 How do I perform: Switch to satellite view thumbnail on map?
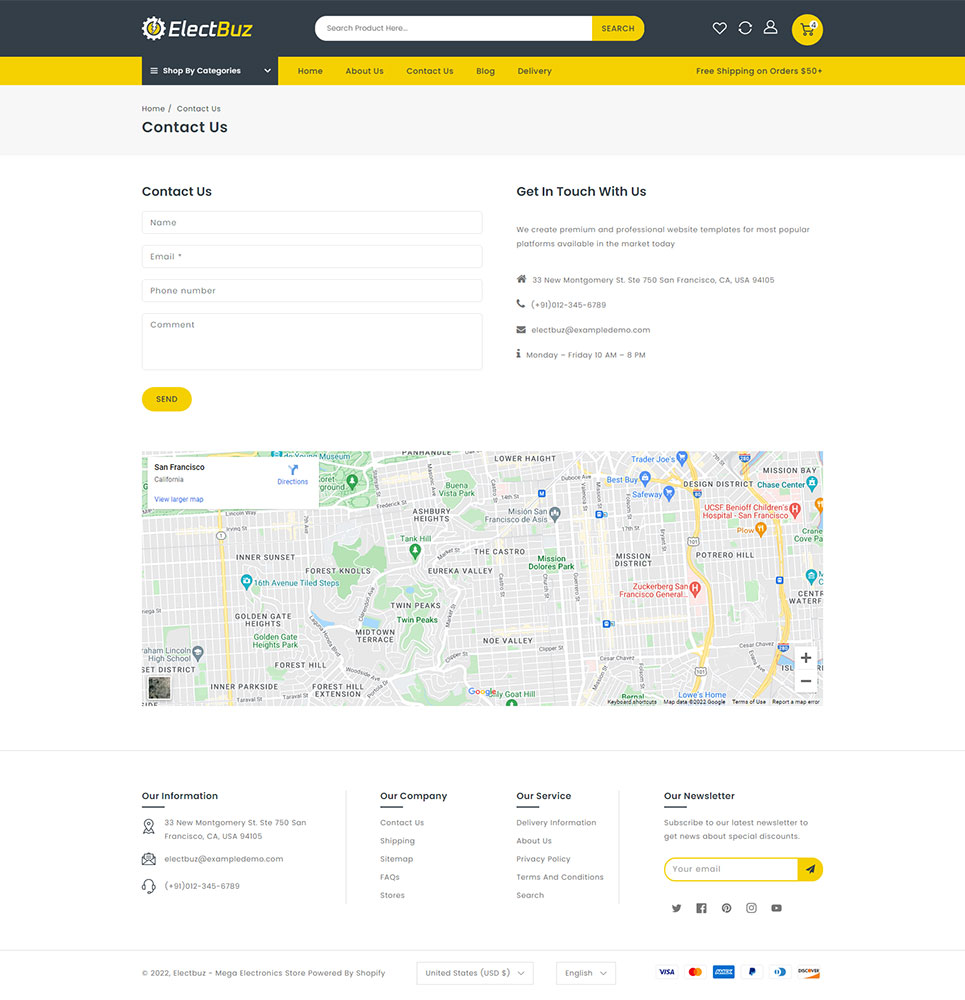point(159,688)
